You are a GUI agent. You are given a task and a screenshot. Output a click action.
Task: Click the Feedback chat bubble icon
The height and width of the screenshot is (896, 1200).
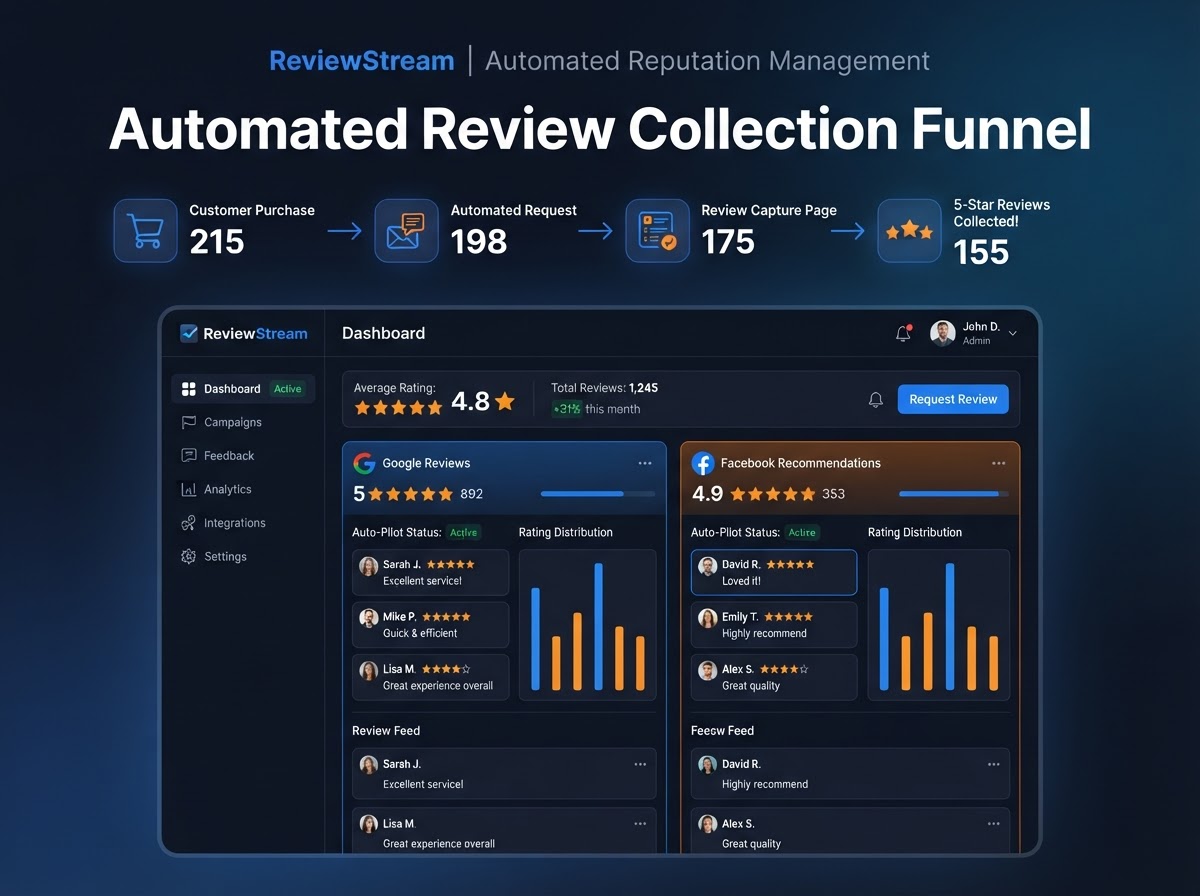pyautogui.click(x=188, y=456)
